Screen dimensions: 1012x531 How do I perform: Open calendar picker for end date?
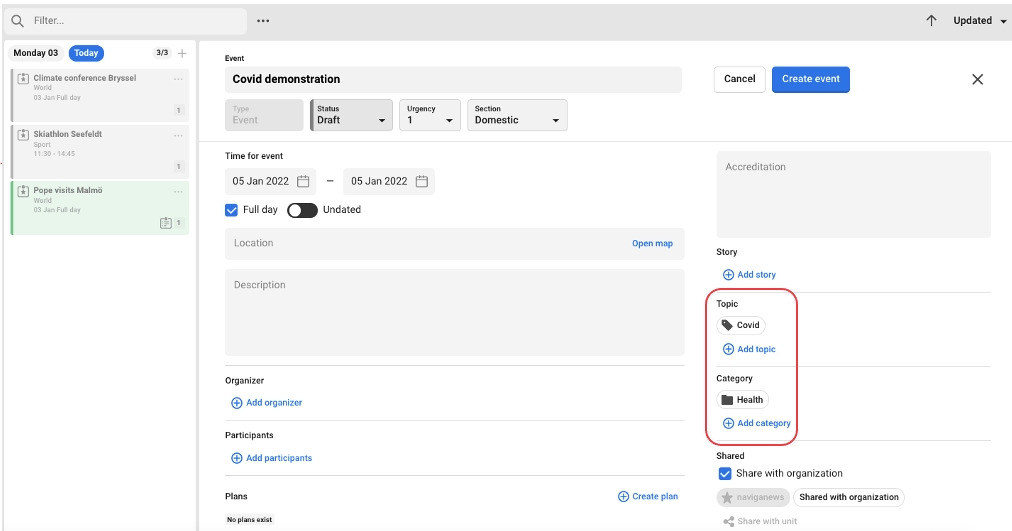[422, 181]
